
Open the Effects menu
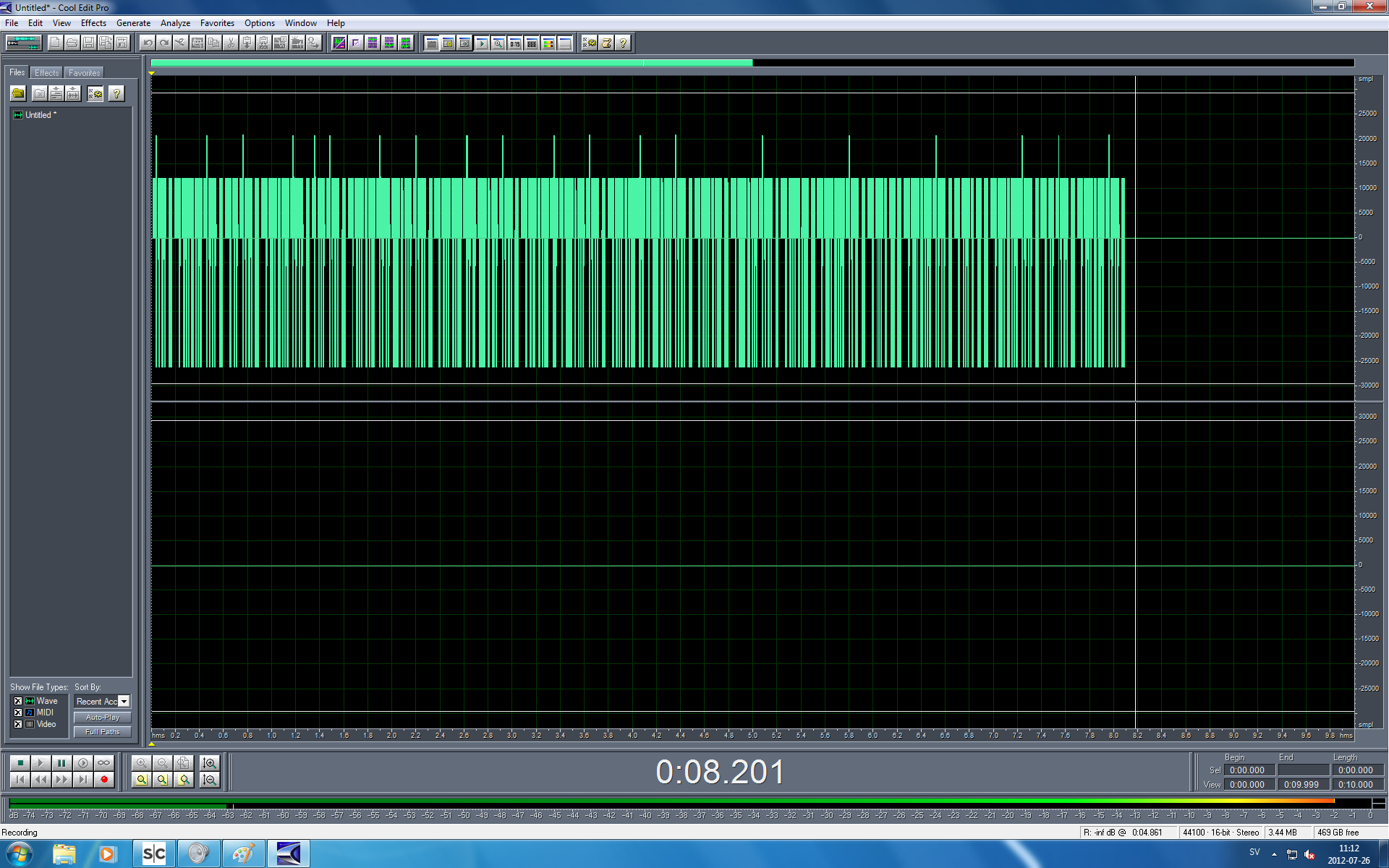coord(93,23)
